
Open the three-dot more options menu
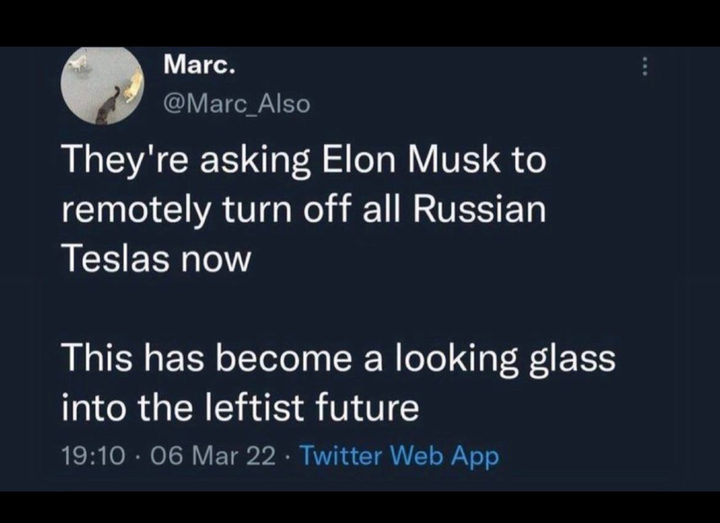(645, 67)
